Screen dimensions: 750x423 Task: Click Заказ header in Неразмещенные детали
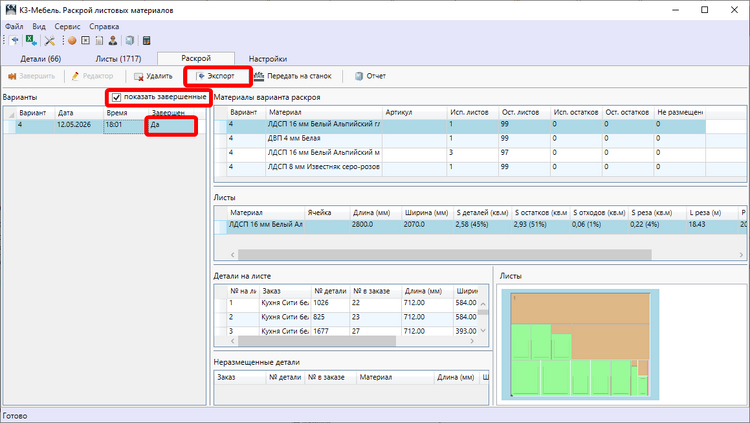pyautogui.click(x=240, y=378)
